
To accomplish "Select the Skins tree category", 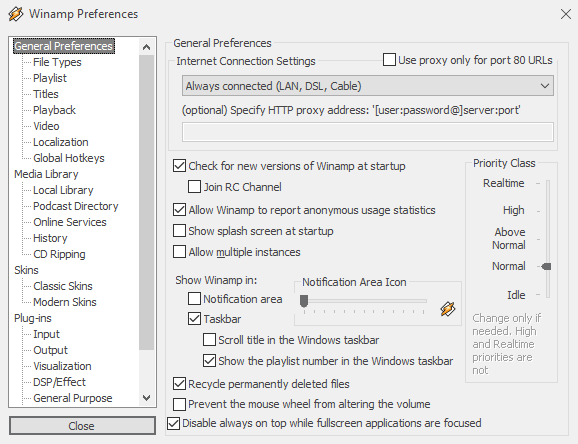I will coord(26,270).
